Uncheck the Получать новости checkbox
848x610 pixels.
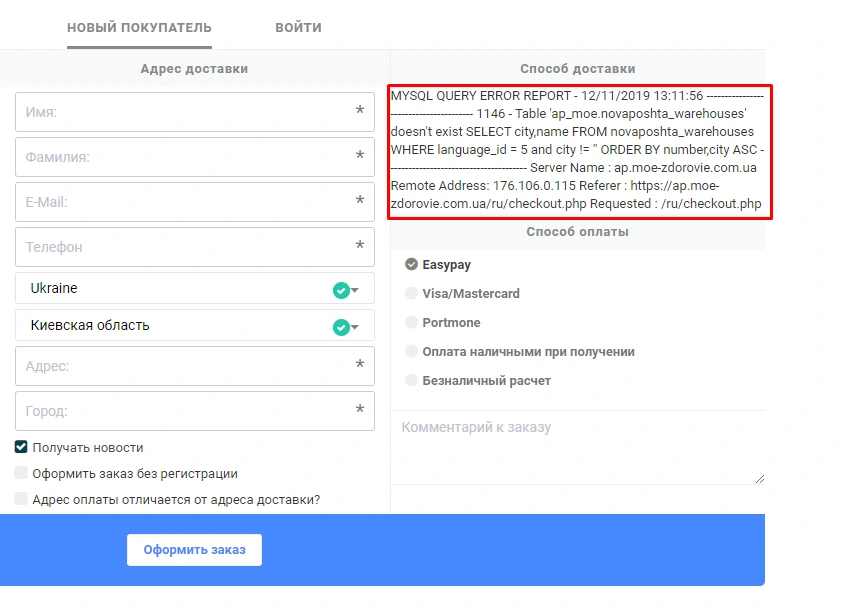[x=21, y=448]
